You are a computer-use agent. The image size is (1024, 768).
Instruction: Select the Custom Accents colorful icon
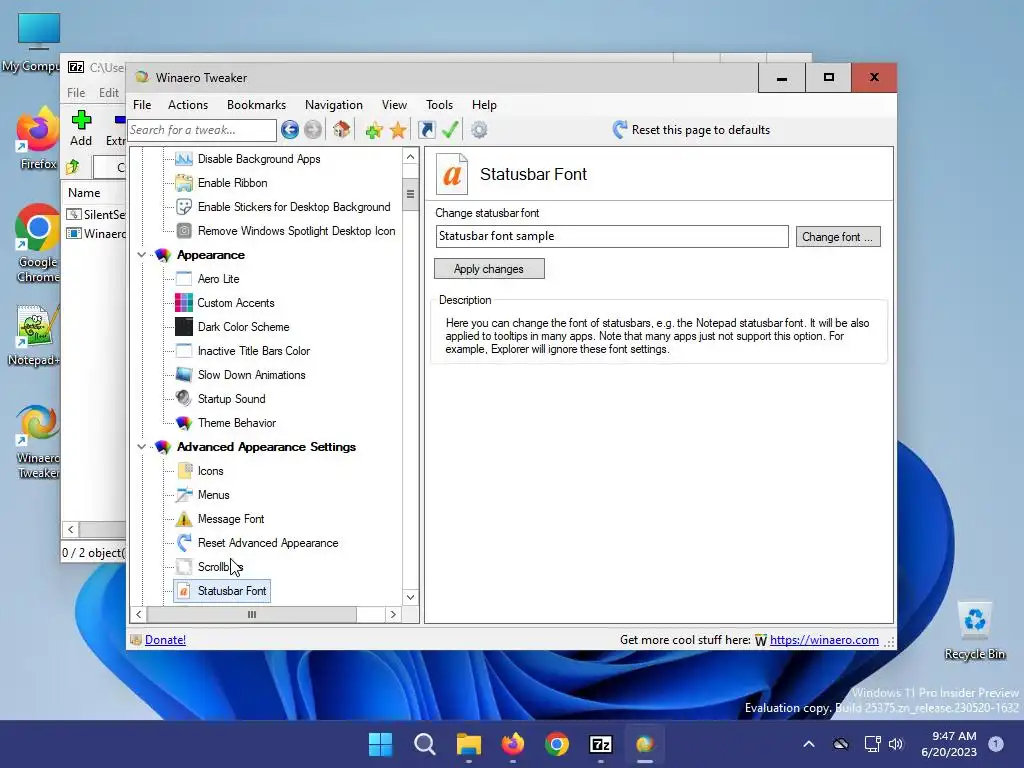pos(184,302)
